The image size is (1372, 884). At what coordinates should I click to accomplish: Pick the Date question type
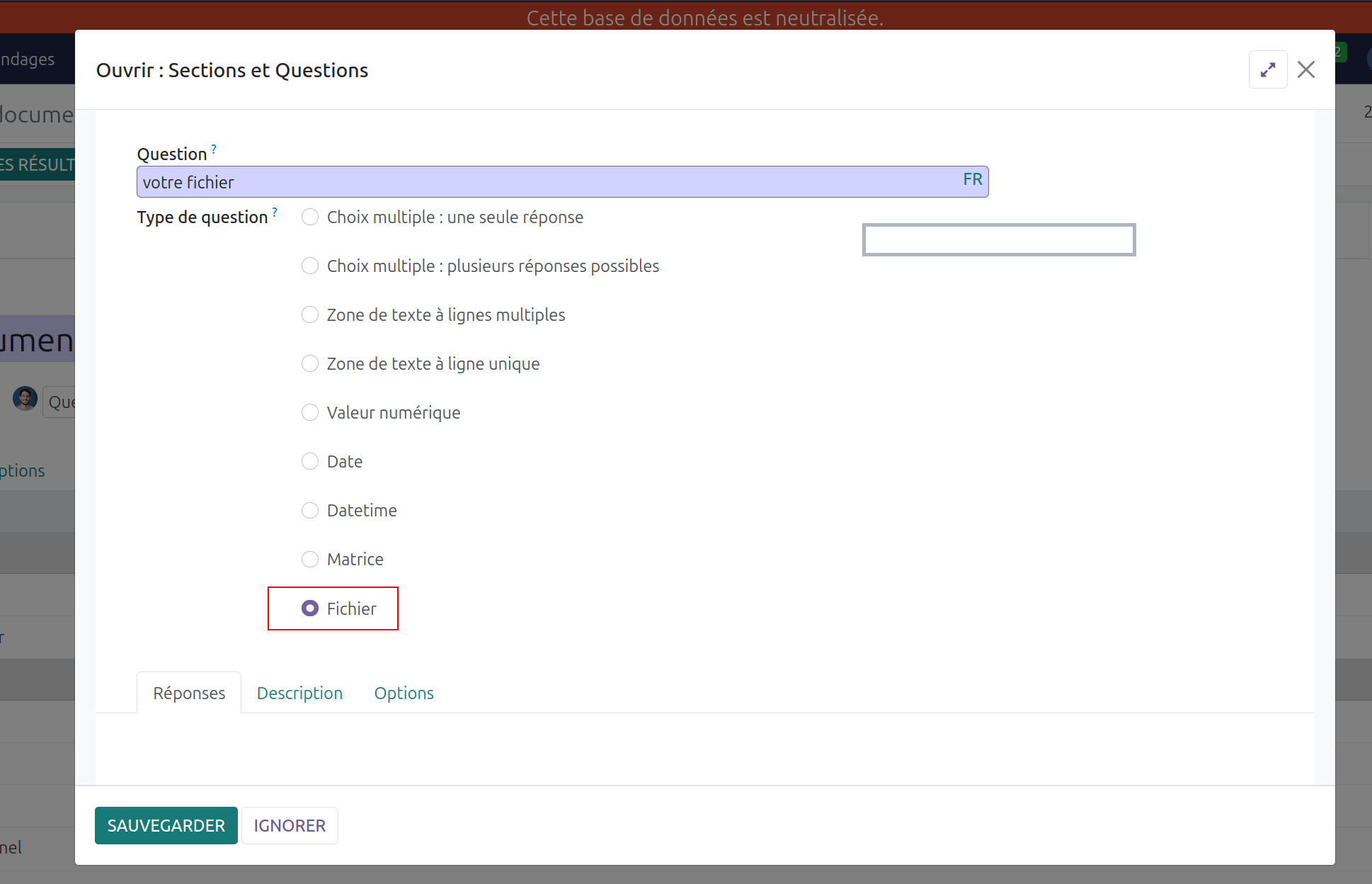coord(310,461)
